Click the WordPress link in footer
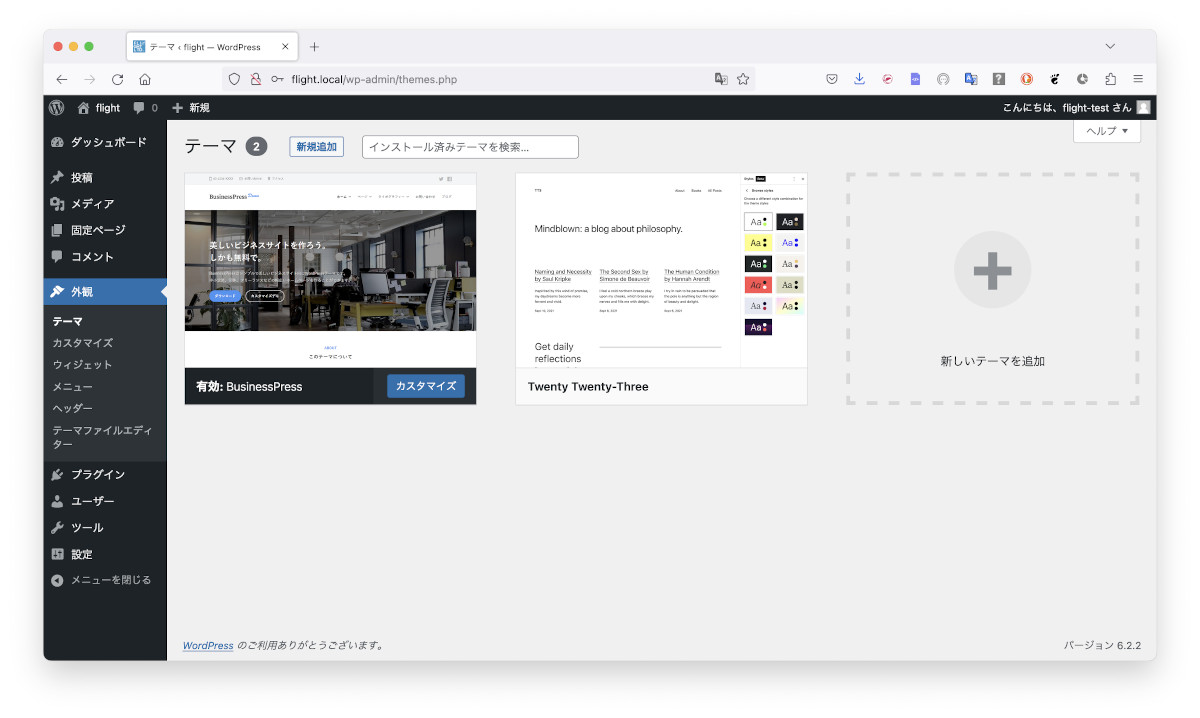This screenshot has width=1200, height=718. click(208, 646)
